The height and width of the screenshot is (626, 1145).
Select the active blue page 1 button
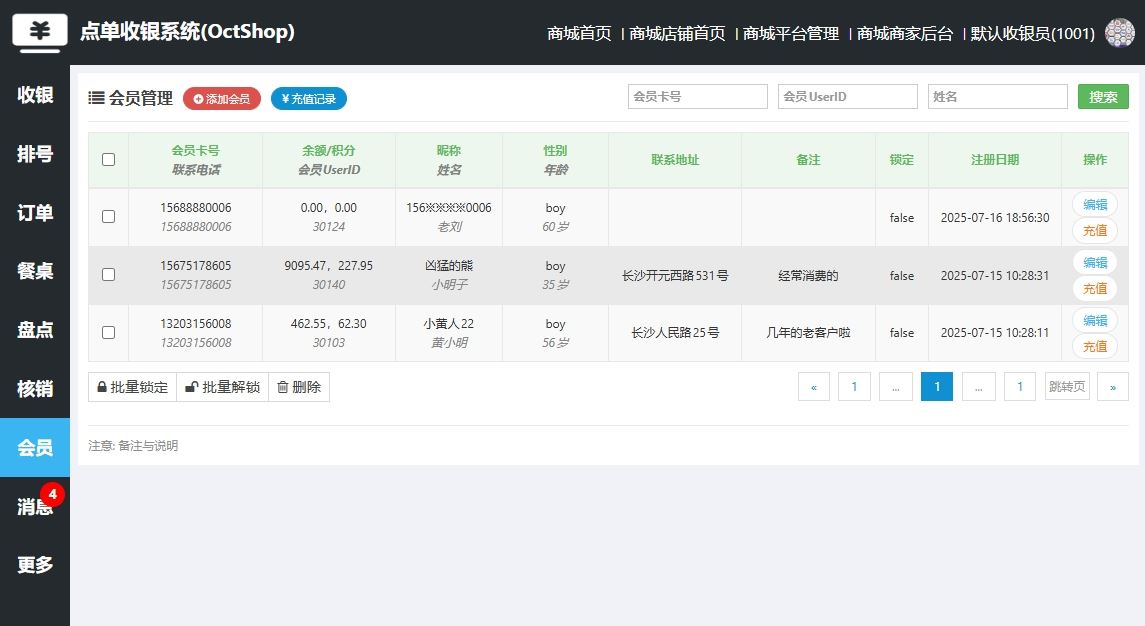coord(937,387)
